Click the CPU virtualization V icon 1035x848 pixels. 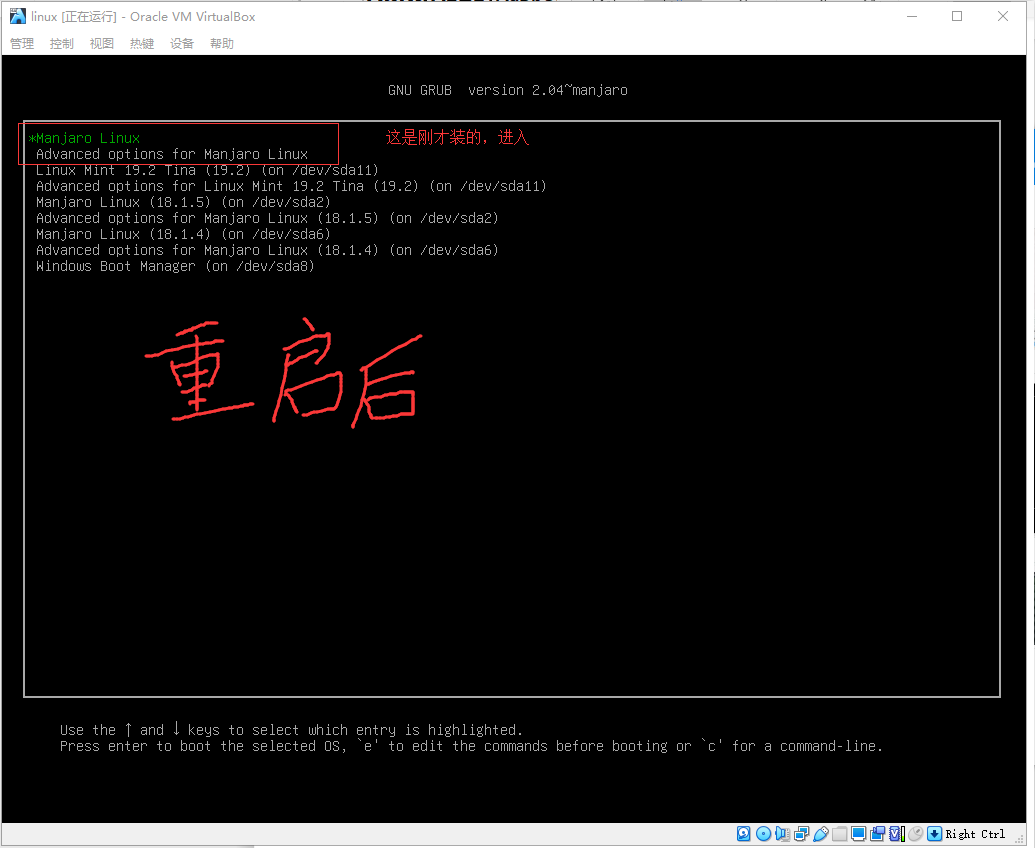point(896,834)
